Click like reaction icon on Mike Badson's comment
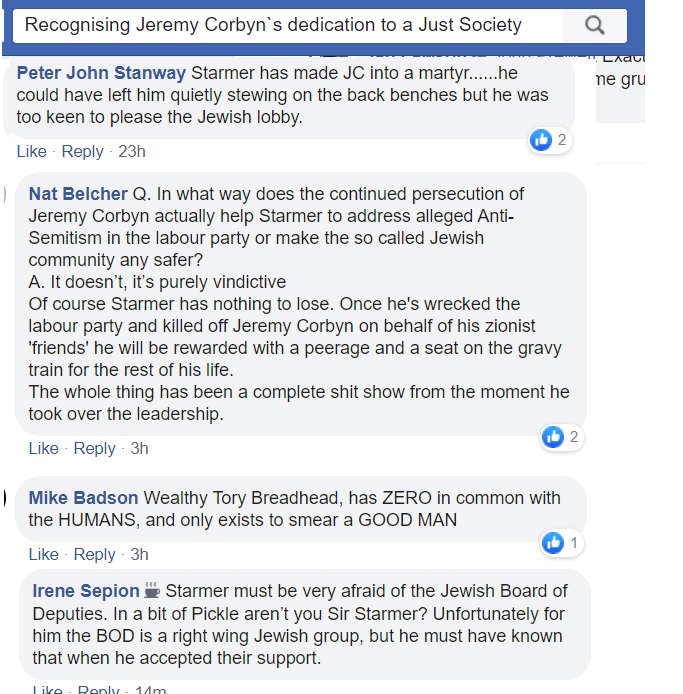683x694 pixels. click(x=553, y=543)
